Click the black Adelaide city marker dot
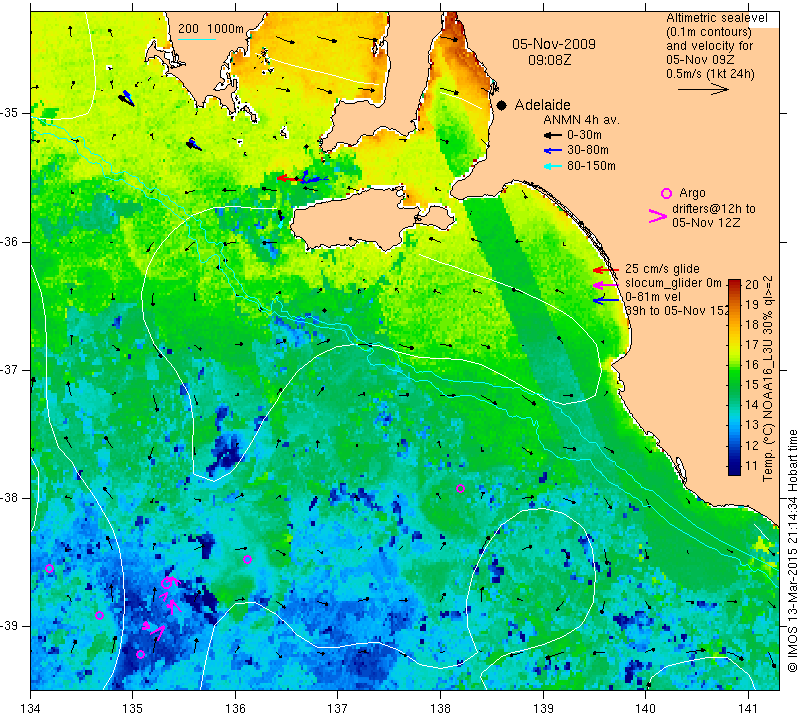The width and height of the screenshot is (800, 720). click(x=502, y=106)
